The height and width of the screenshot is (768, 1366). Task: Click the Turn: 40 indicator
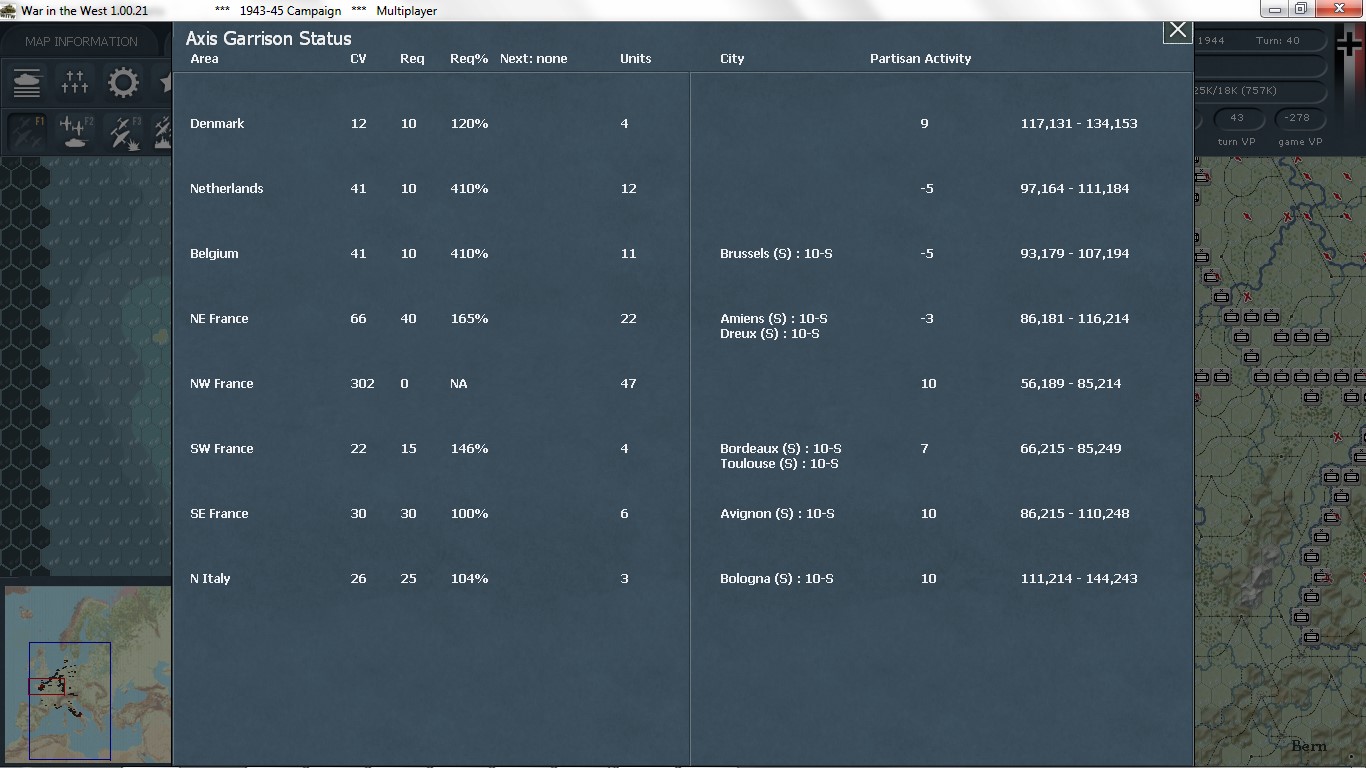click(1278, 41)
